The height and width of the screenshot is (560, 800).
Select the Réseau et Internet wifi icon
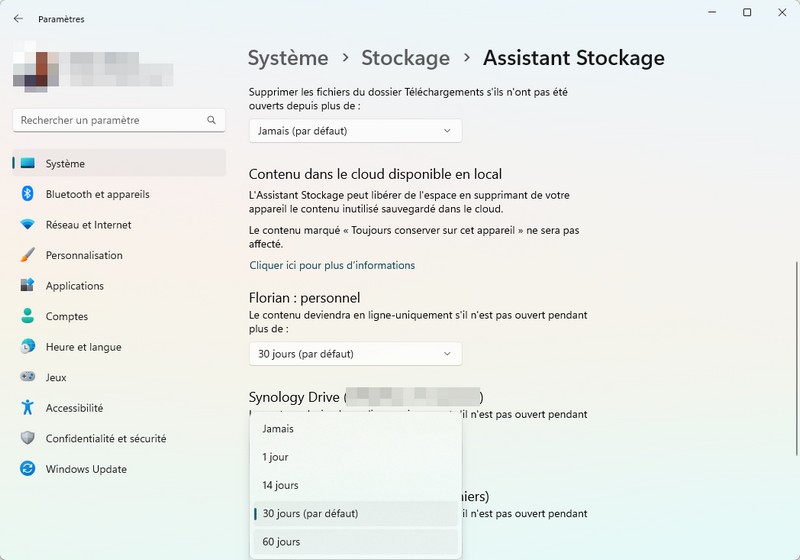click(28, 225)
